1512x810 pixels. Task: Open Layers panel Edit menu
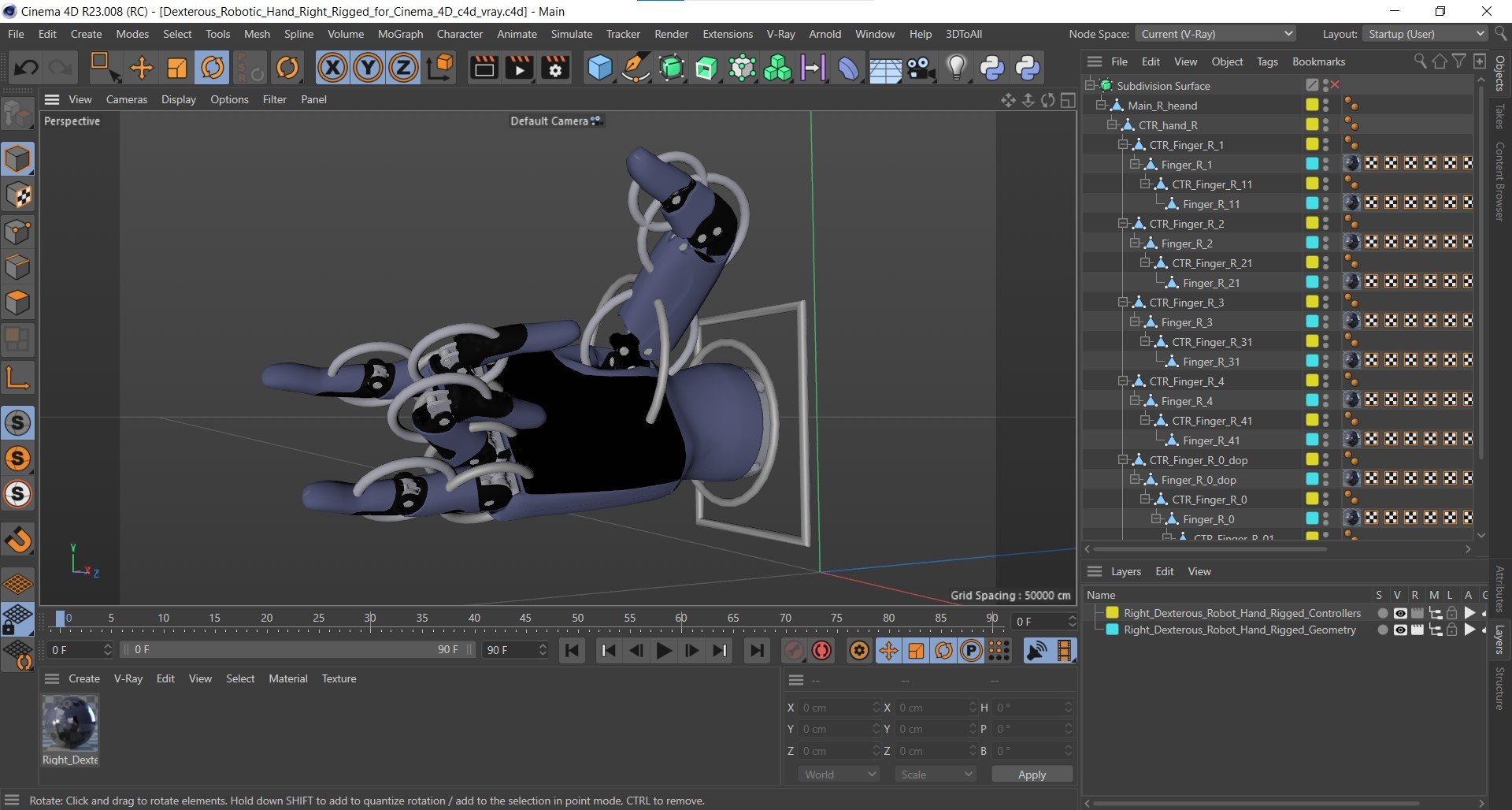[x=1164, y=571]
